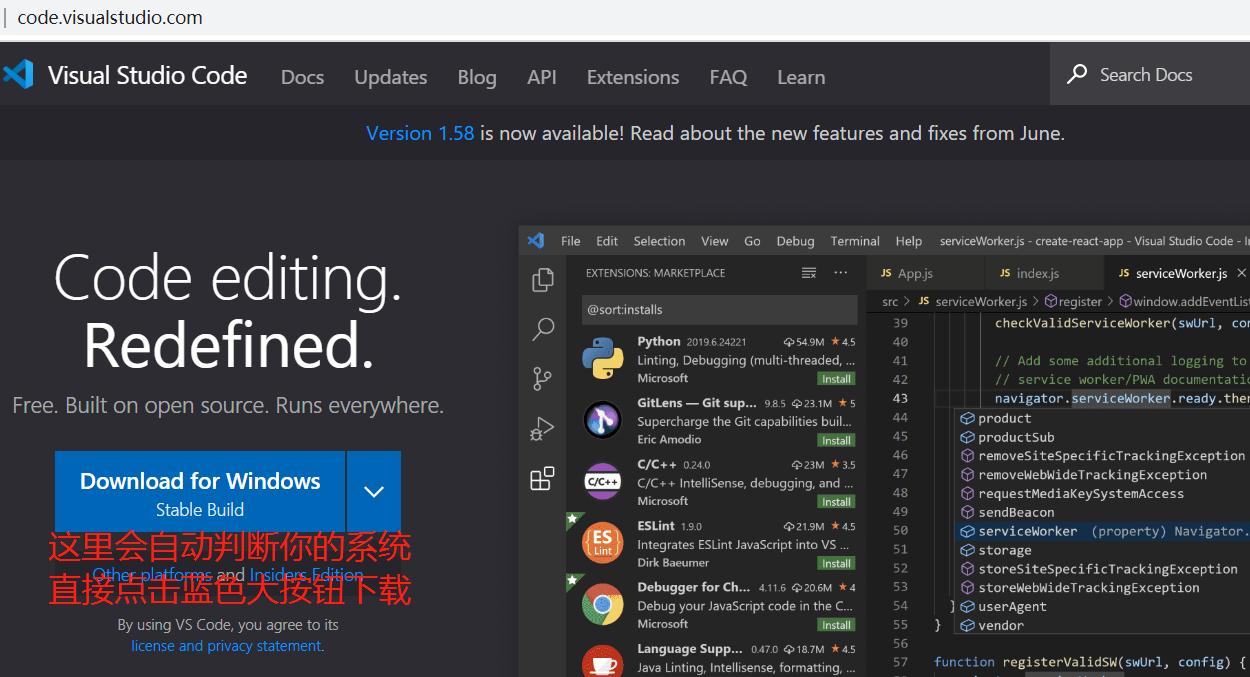Open the FAQ navigation link
Screen dimensions: 1250x677
tap(728, 77)
